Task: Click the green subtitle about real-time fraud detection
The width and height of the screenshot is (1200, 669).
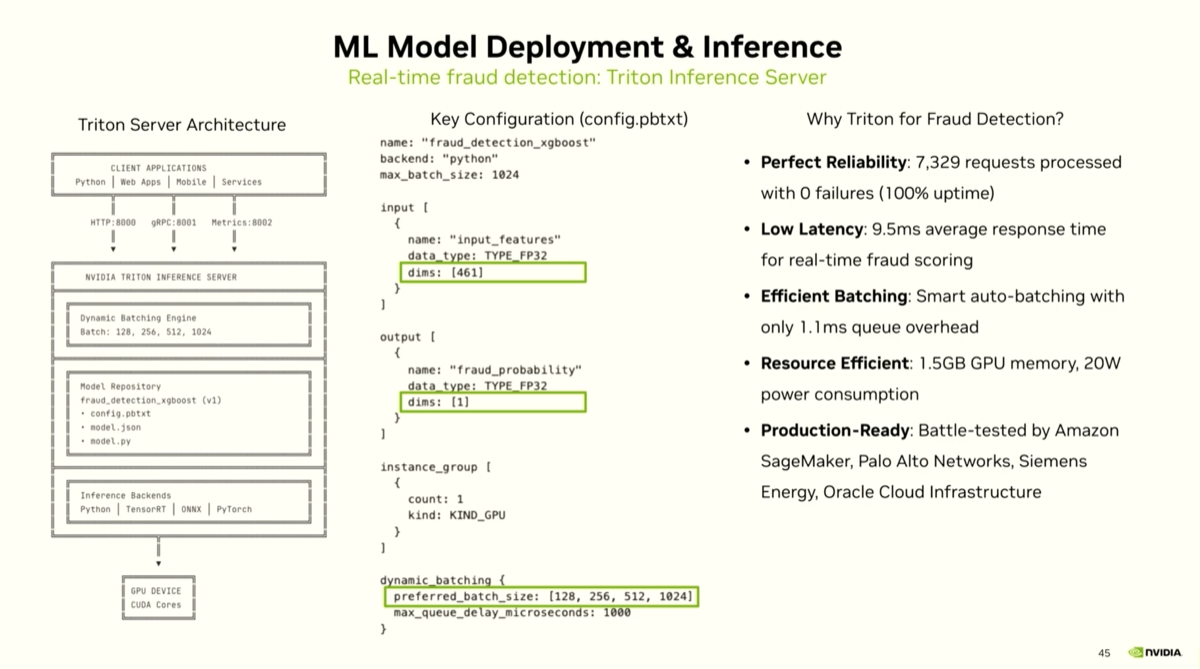Action: (587, 78)
